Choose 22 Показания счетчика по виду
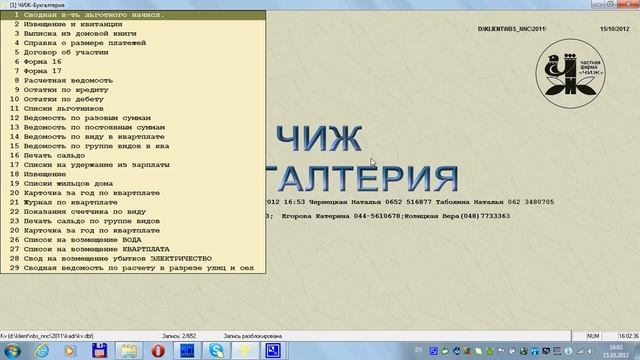This screenshot has height=360, width=640. pyautogui.click(x=133, y=212)
